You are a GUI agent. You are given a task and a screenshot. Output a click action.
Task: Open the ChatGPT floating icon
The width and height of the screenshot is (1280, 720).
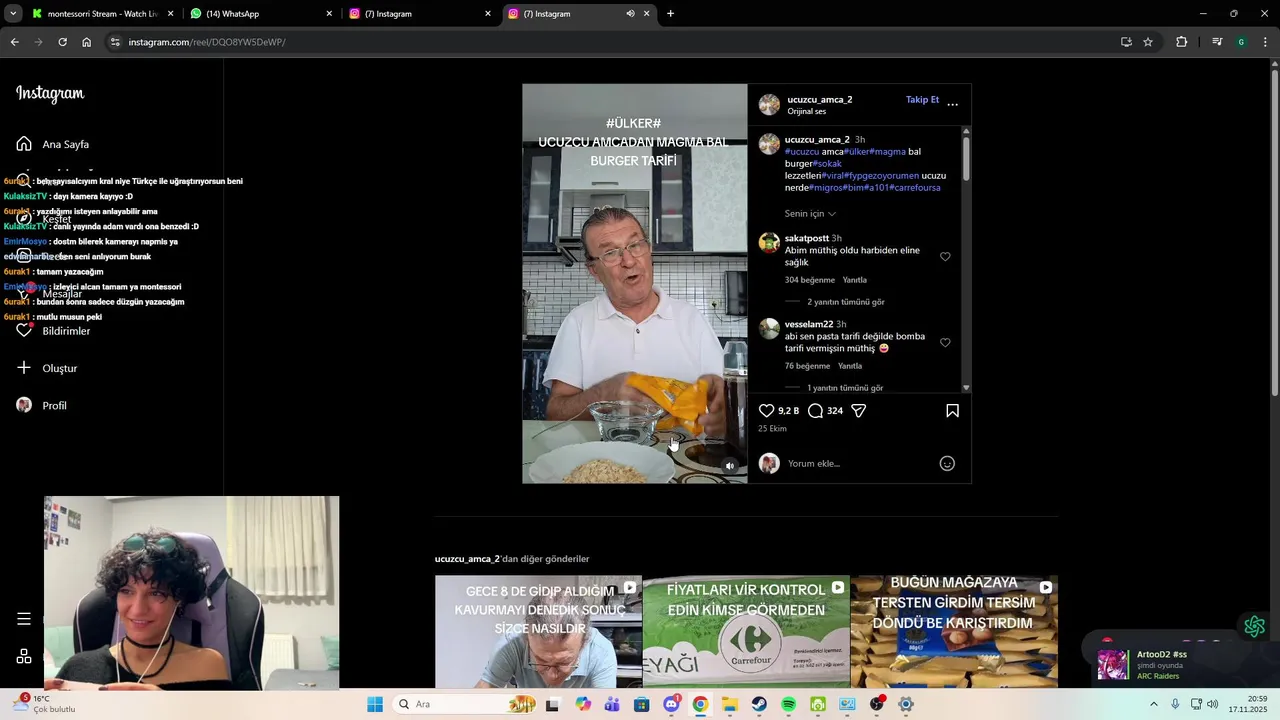1254,627
